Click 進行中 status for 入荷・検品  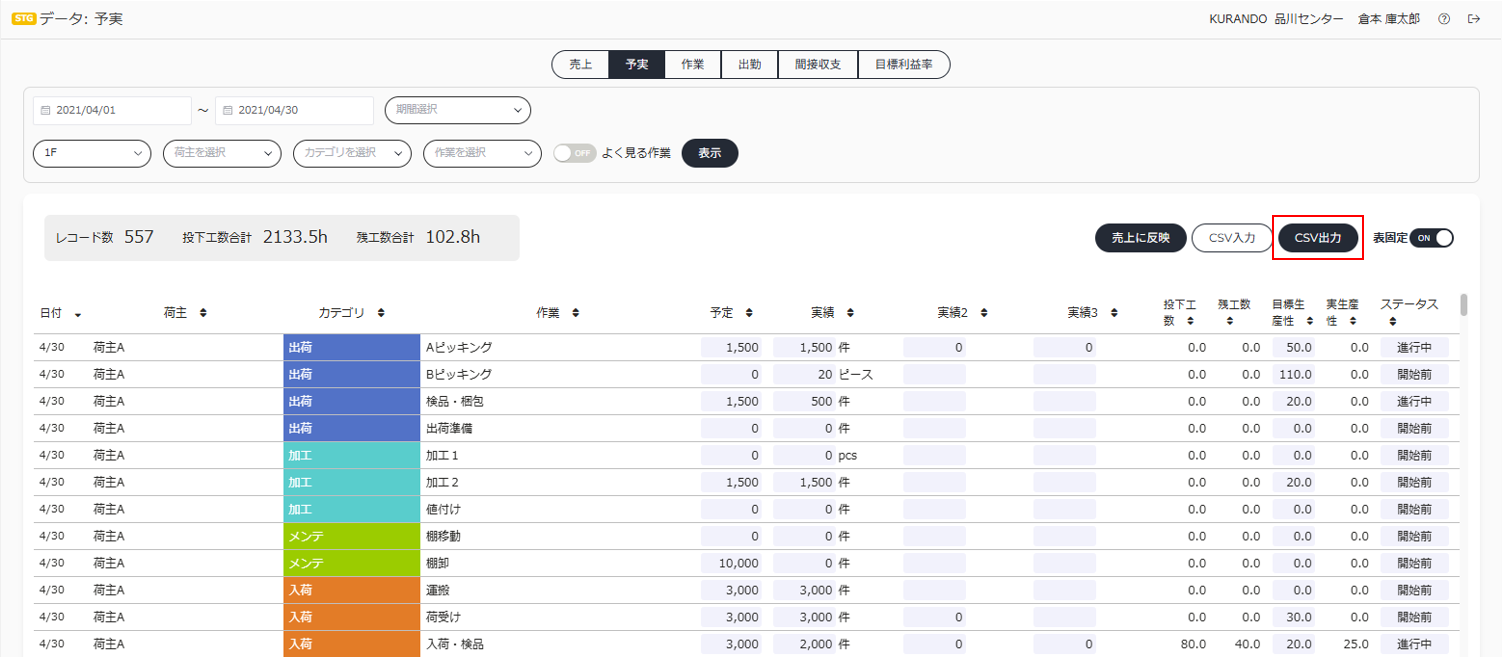(1415, 644)
